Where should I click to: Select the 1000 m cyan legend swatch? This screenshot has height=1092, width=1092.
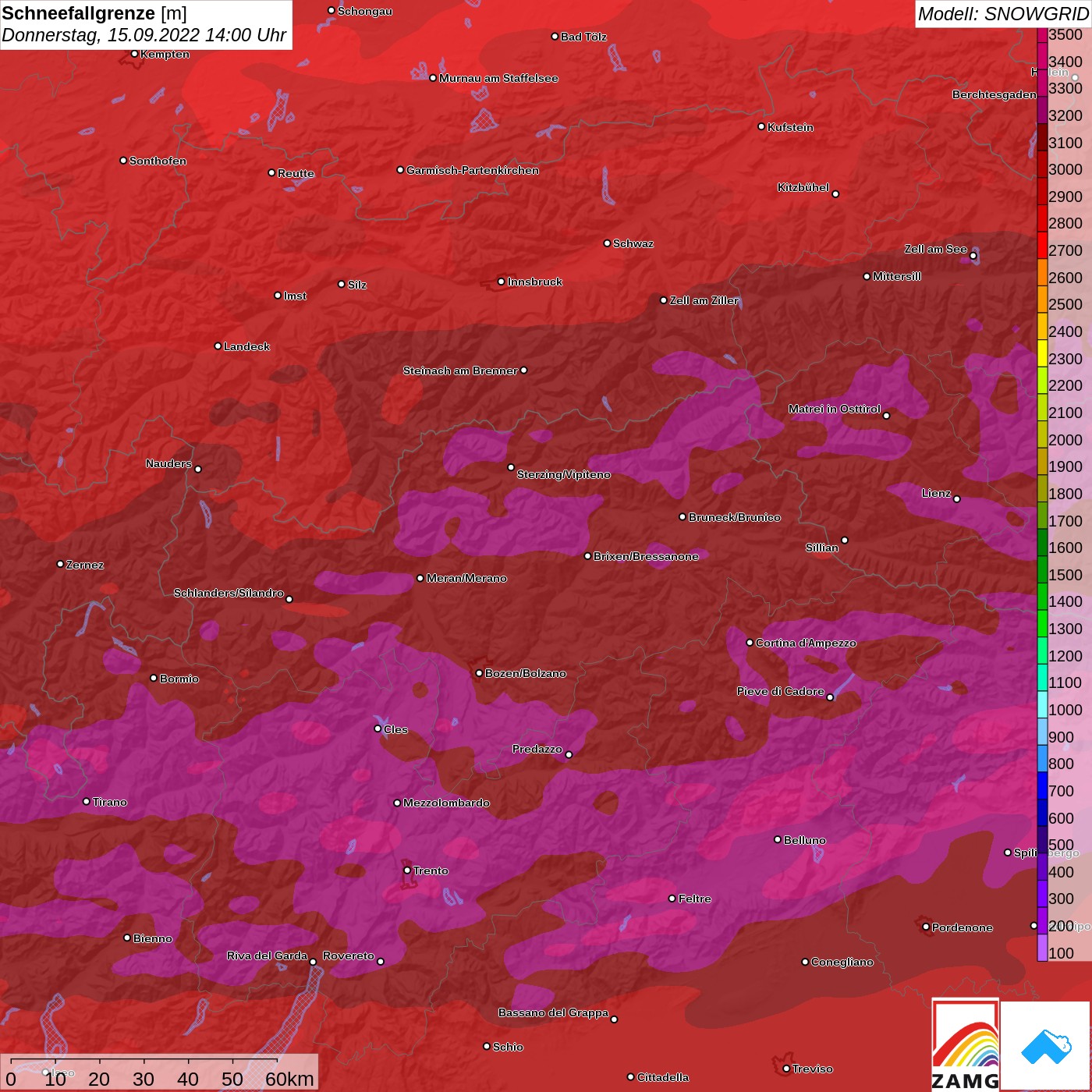click(x=1042, y=704)
